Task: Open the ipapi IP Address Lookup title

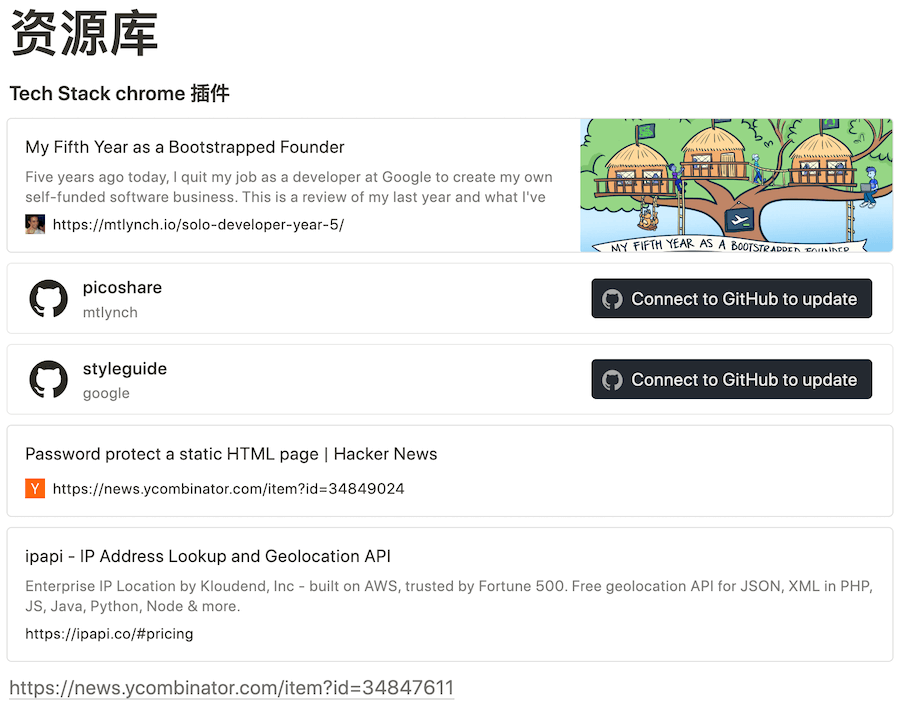Action: tap(208, 556)
